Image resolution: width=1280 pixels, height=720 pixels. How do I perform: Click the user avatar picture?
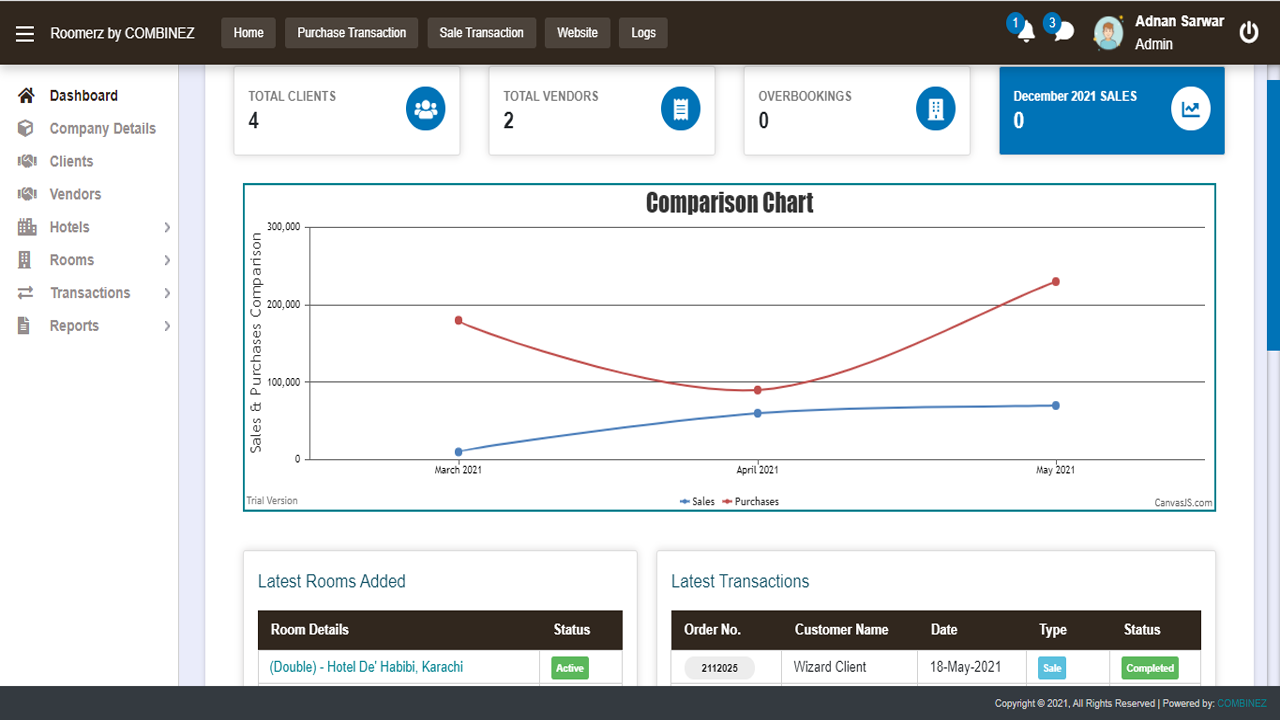pos(1108,33)
